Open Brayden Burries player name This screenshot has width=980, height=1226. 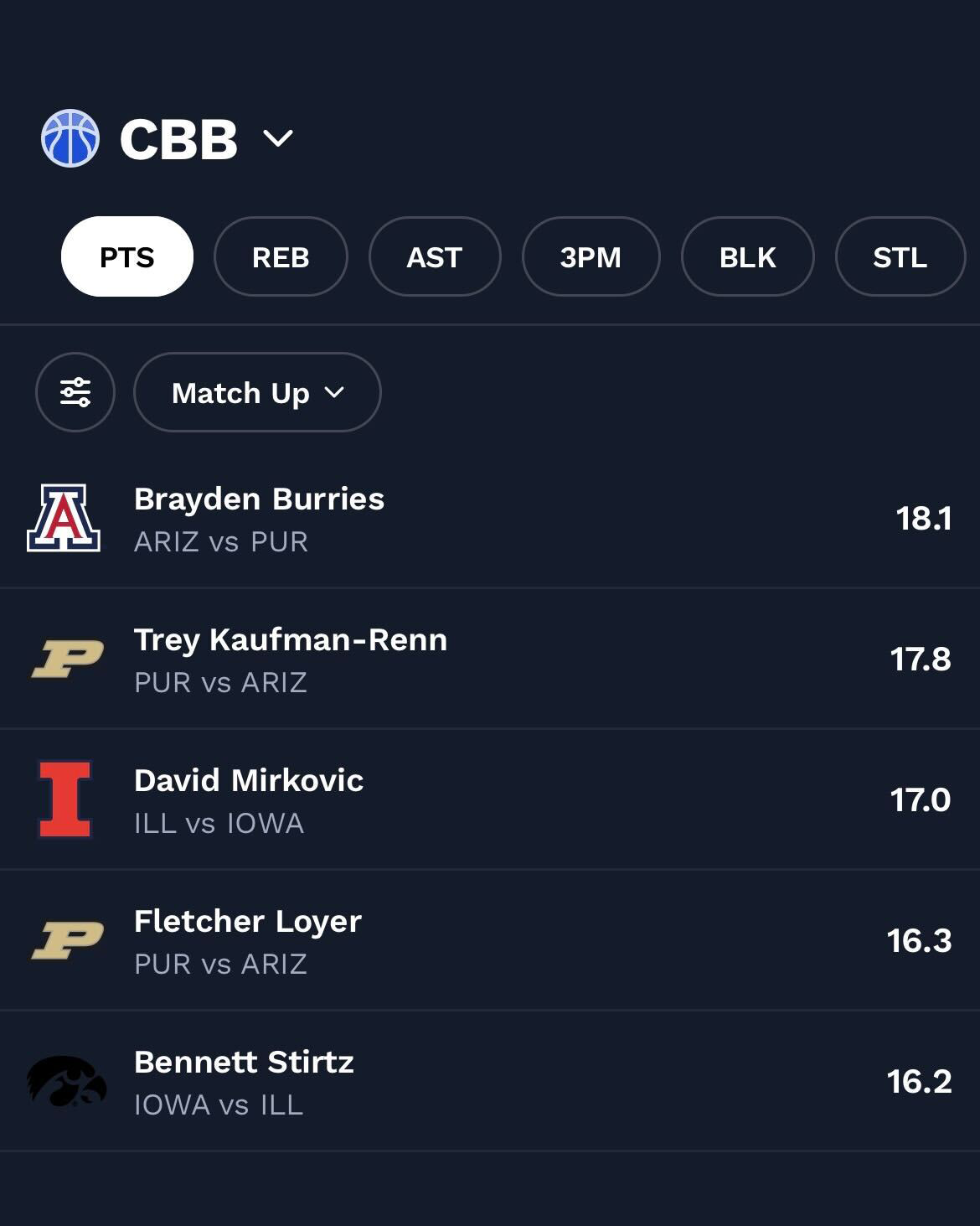259,499
